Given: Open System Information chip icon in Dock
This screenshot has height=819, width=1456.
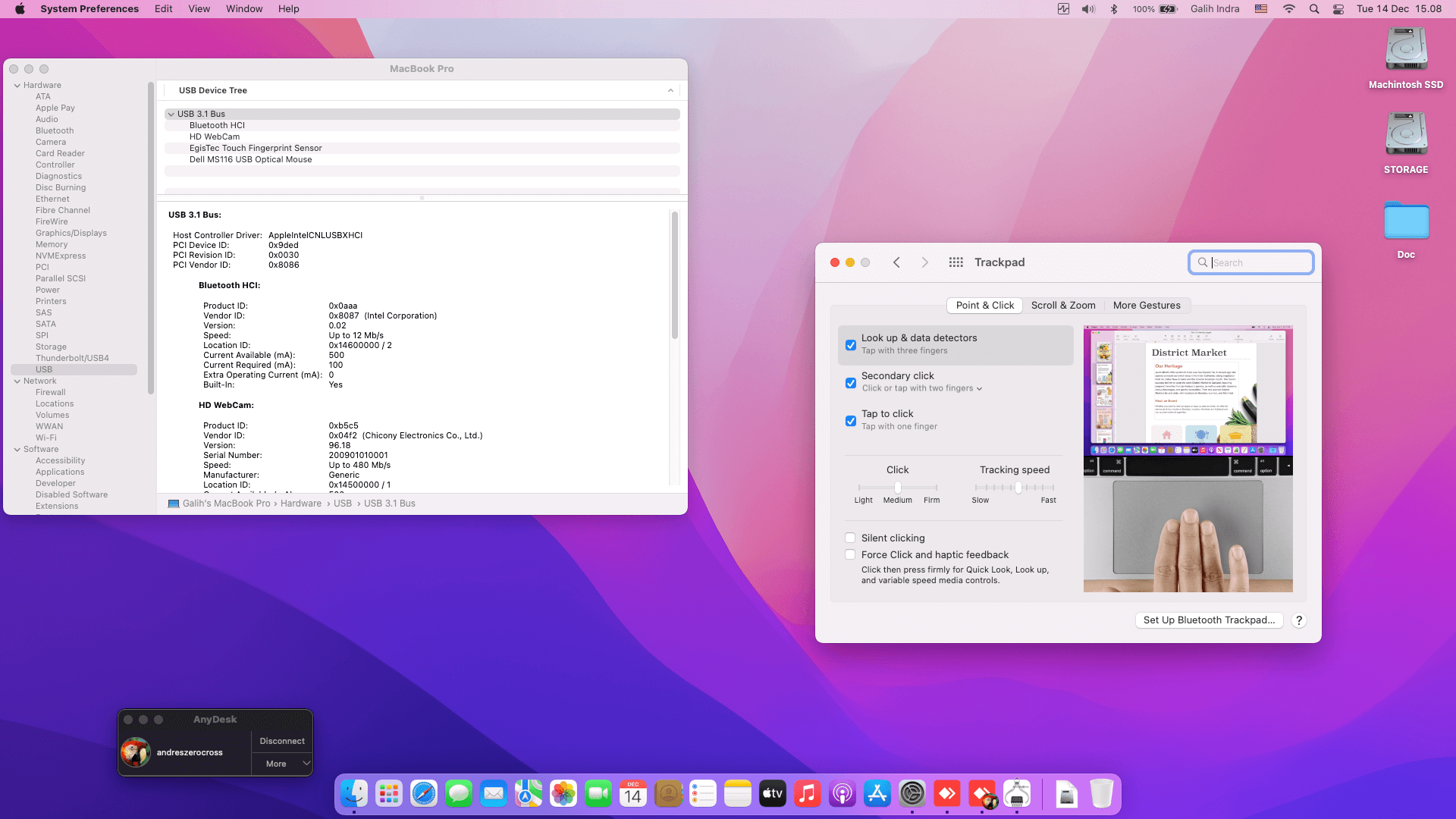Looking at the screenshot, I should coord(1017,794).
